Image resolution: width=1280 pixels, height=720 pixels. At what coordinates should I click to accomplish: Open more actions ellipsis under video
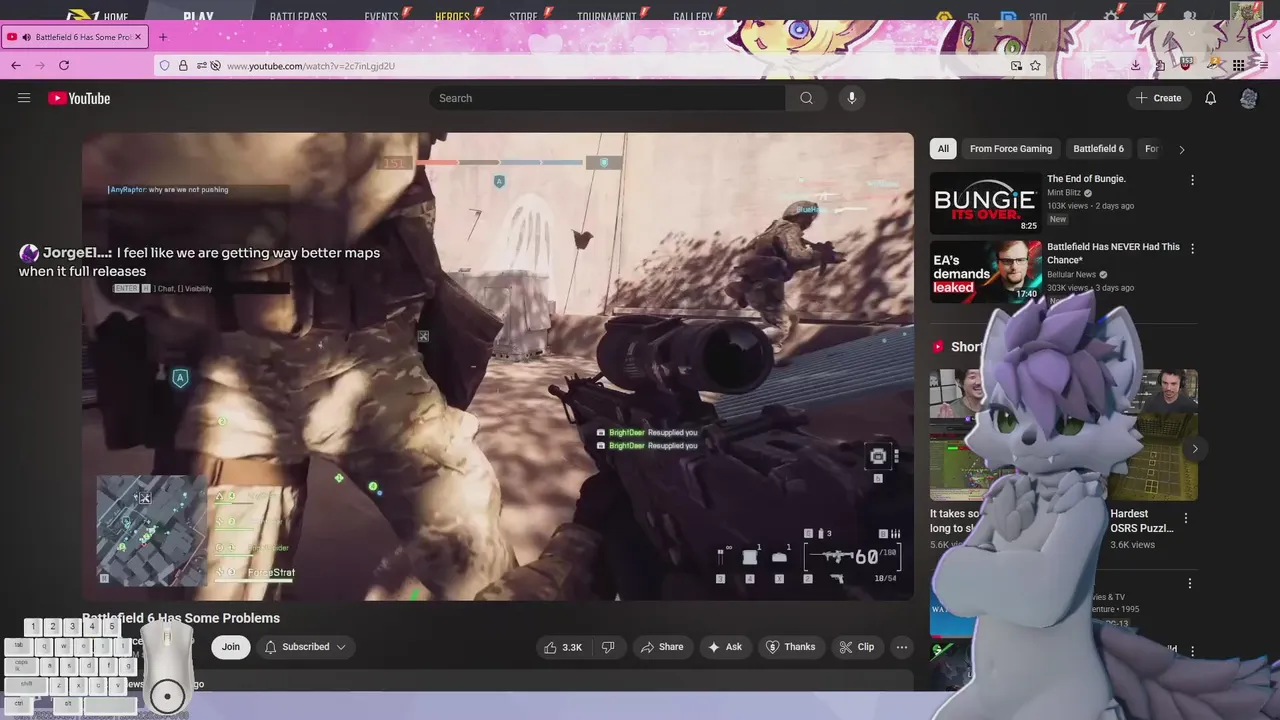(902, 647)
